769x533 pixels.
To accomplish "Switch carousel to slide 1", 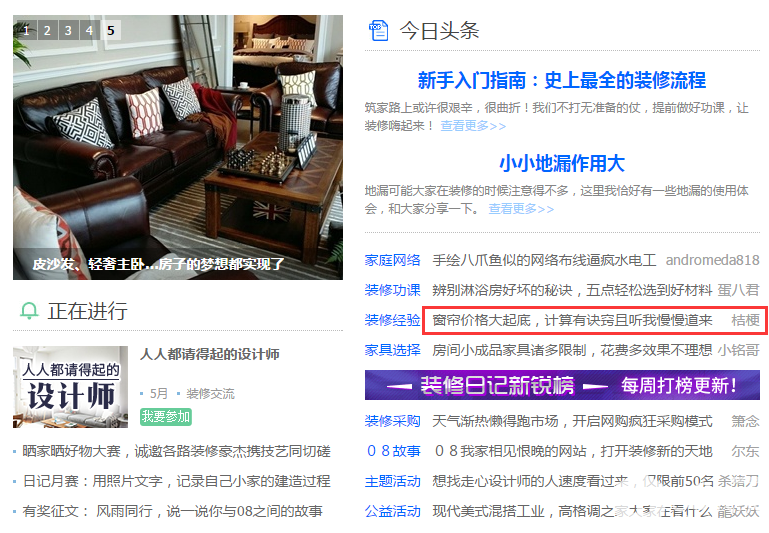I will (26, 30).
